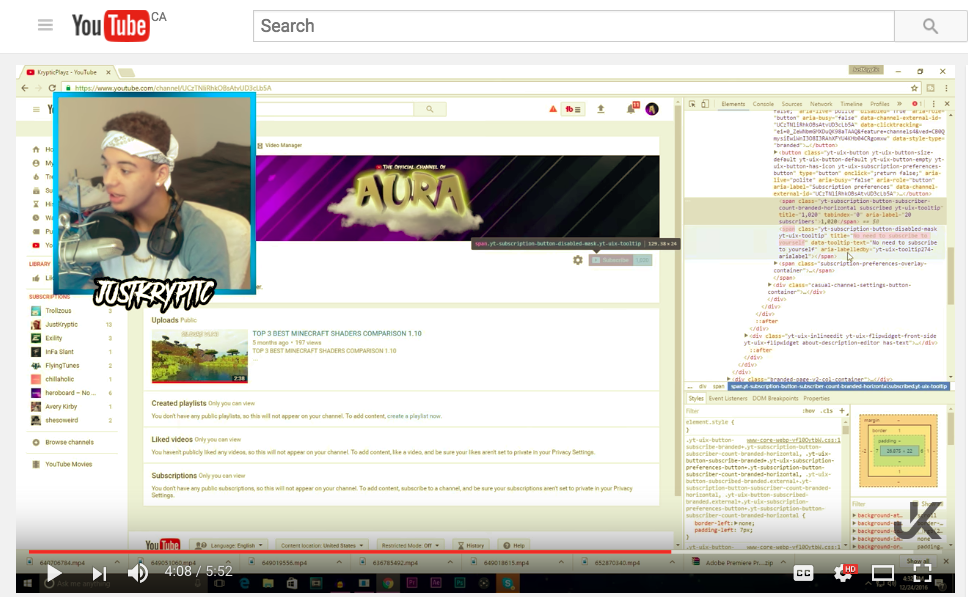This screenshot has width=968, height=597.
Task: Open Video Manager link
Action: [280, 145]
